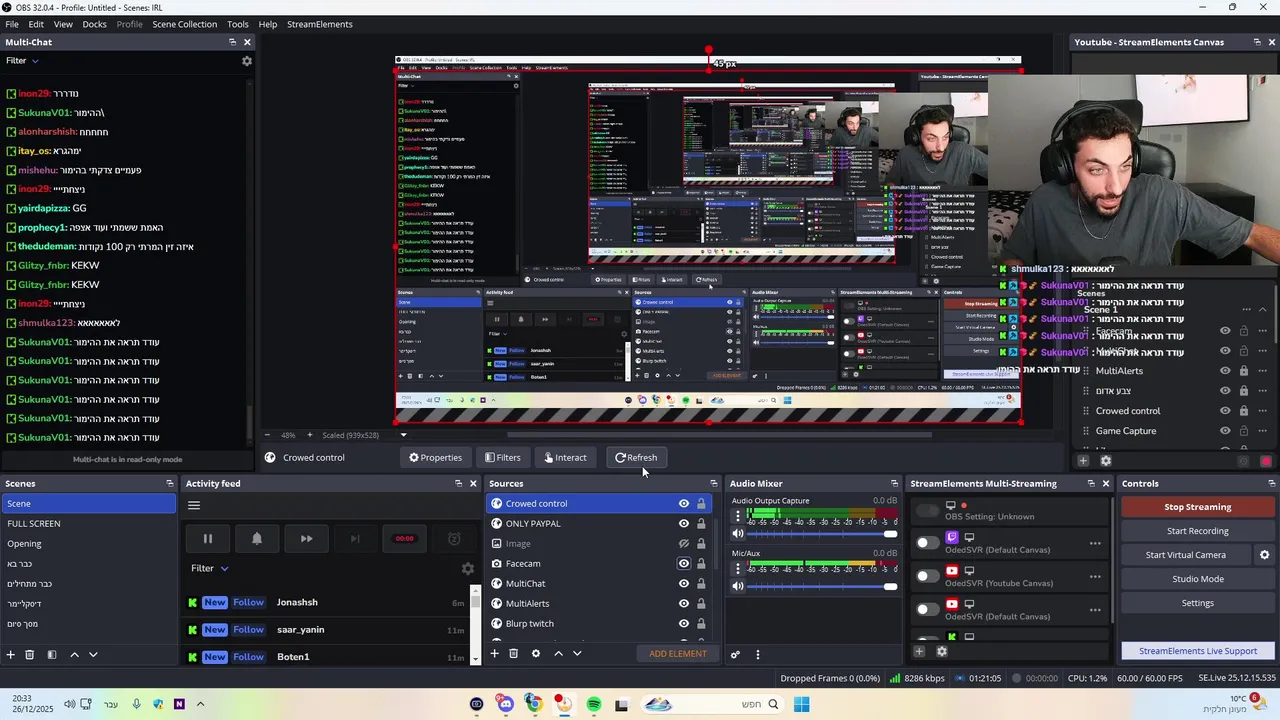Unlock the Crowed control source
Screen dimensions: 1280x720
(701, 504)
